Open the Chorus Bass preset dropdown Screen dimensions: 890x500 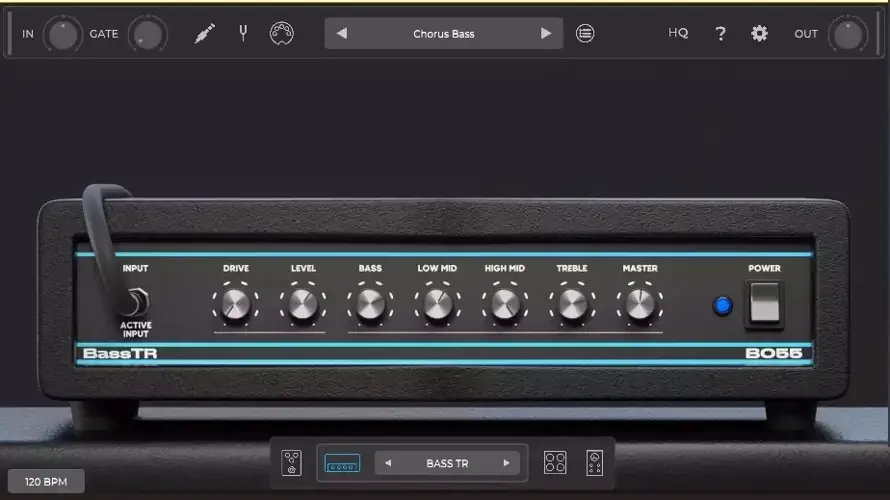(x=443, y=34)
